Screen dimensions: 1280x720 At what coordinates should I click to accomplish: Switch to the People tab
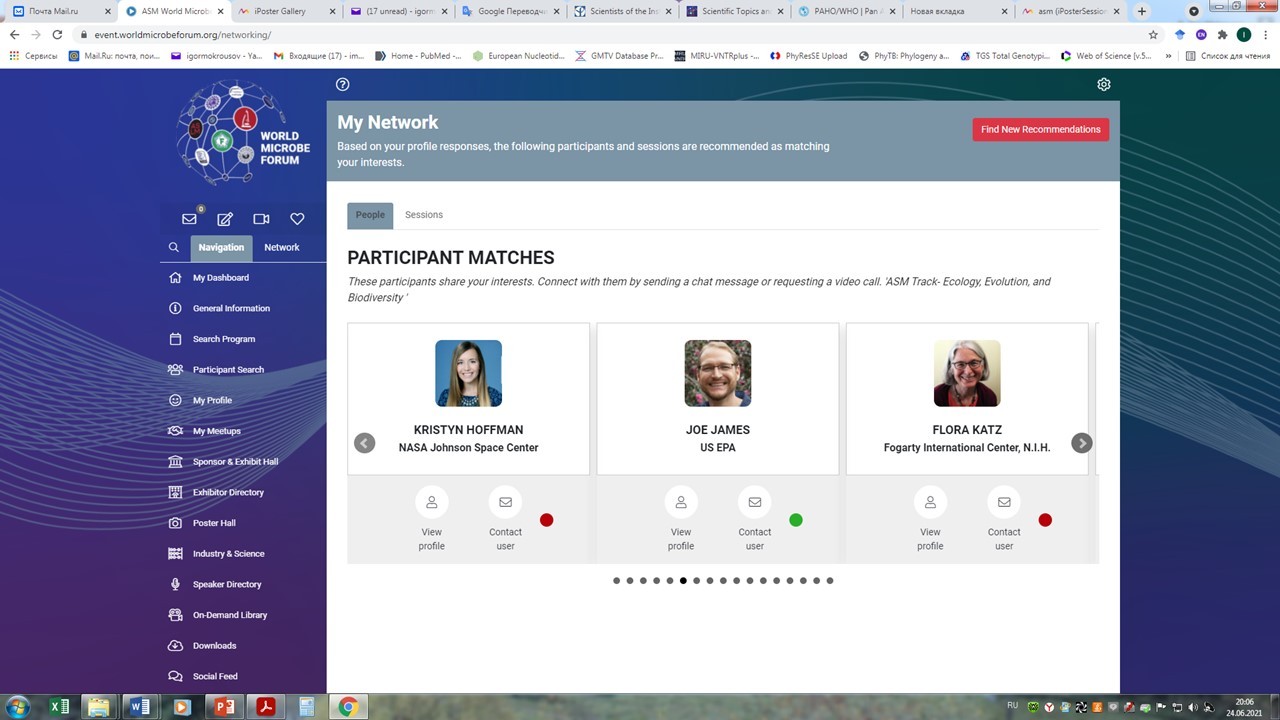[370, 215]
